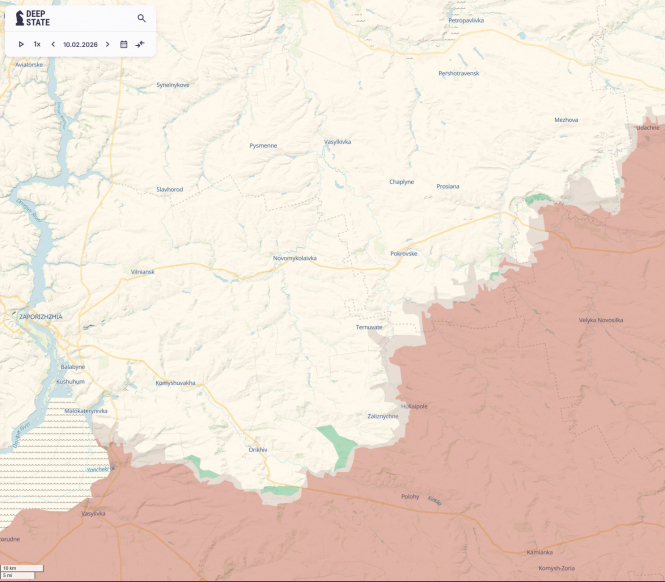Select the Orikhiv label on map
The height and width of the screenshot is (582, 665).
pyautogui.click(x=258, y=450)
